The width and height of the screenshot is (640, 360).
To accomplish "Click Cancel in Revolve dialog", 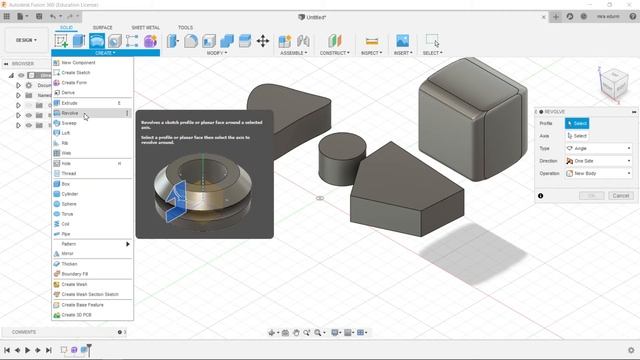I will 621,196.
